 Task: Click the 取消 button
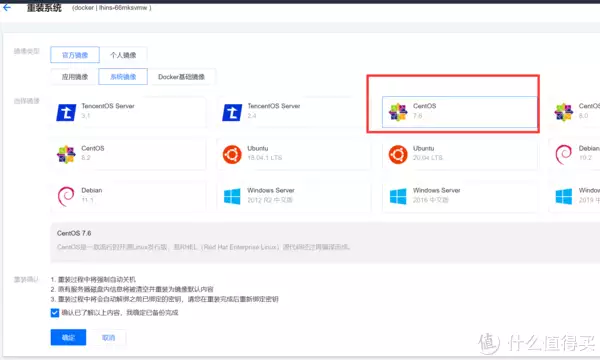pos(108,337)
